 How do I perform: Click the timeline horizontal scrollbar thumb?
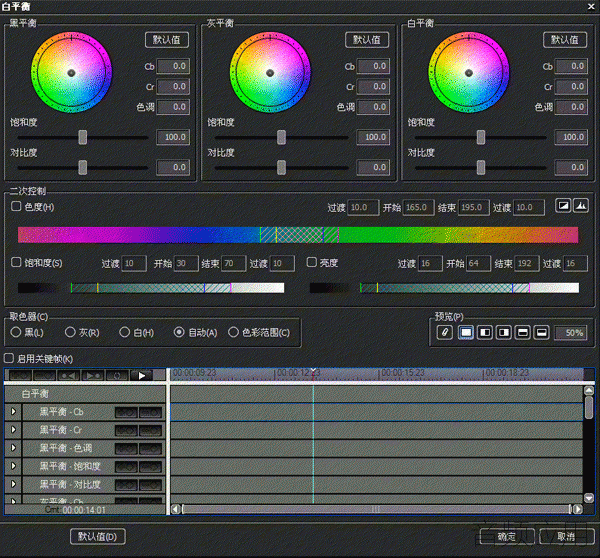coord(376,509)
